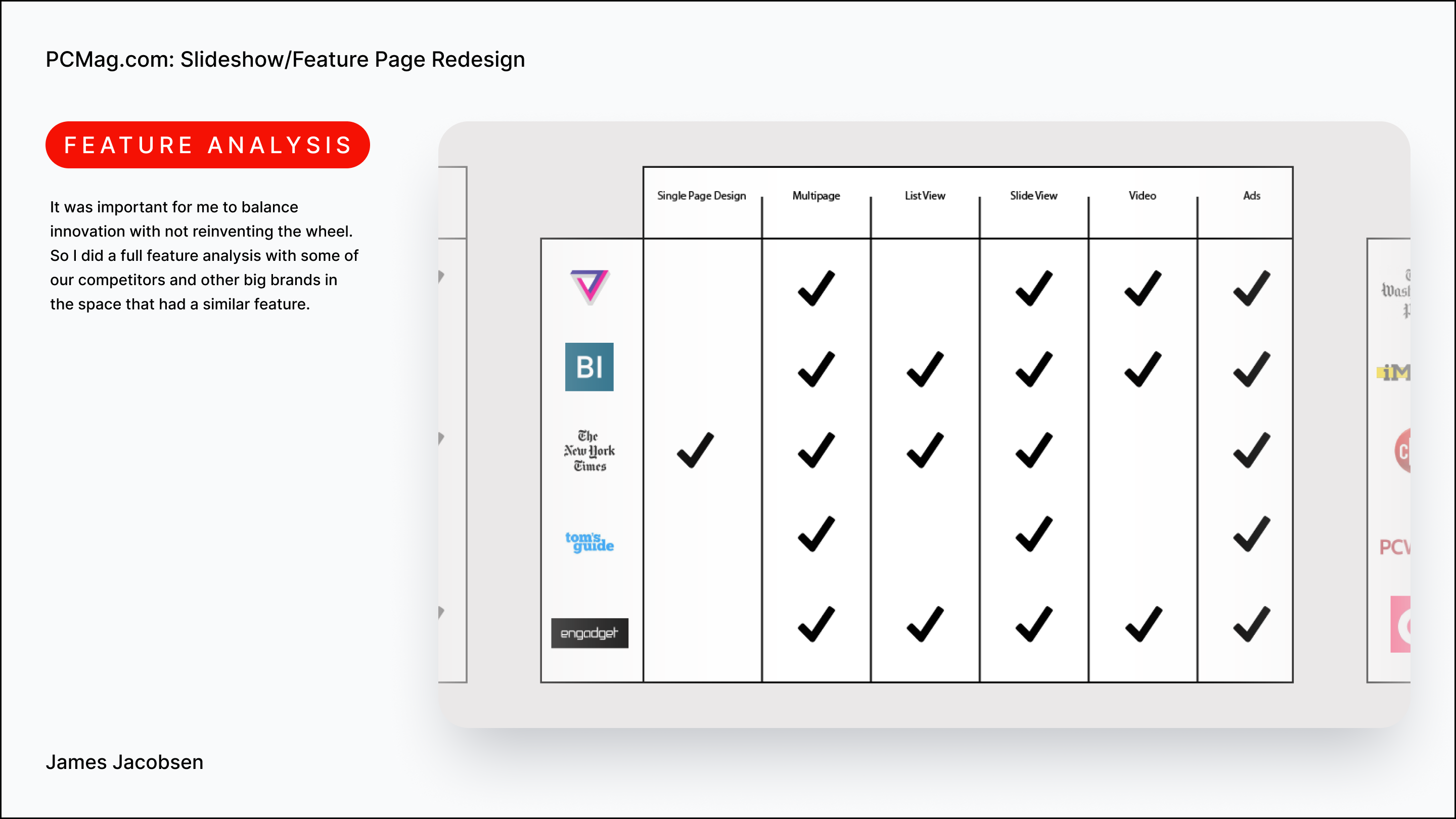
Task: Click the Business Insider BI logo
Action: (589, 367)
